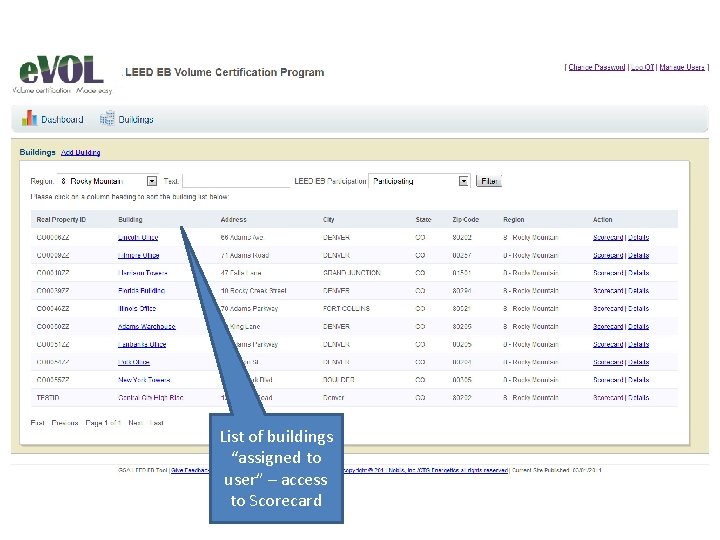This screenshot has width=720, height=540.
Task: Open the Adams Warehouse building link
Action: tap(146, 326)
